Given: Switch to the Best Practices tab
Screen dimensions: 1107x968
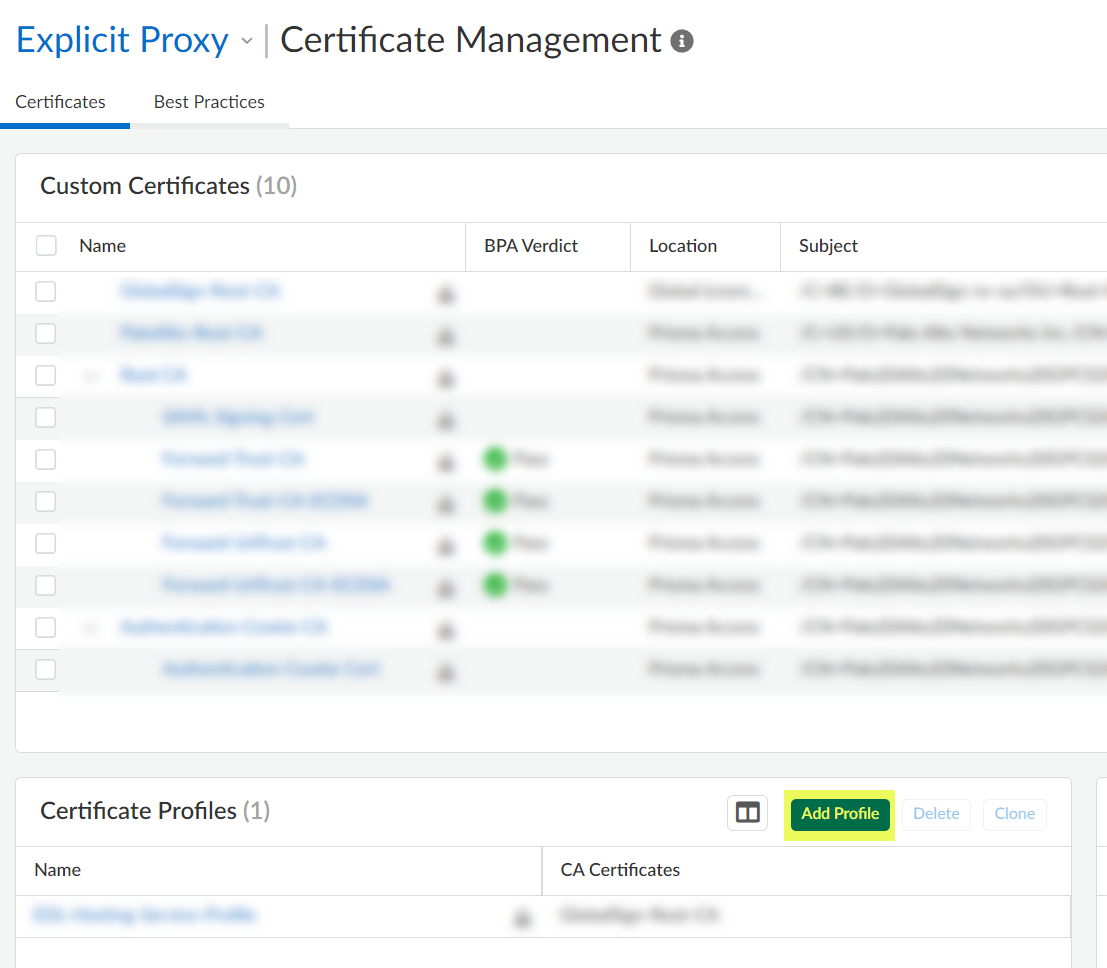Looking at the screenshot, I should [x=209, y=101].
